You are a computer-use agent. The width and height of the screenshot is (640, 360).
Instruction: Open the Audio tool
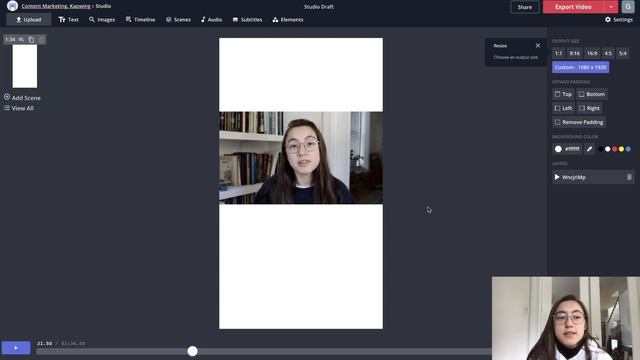click(x=211, y=20)
